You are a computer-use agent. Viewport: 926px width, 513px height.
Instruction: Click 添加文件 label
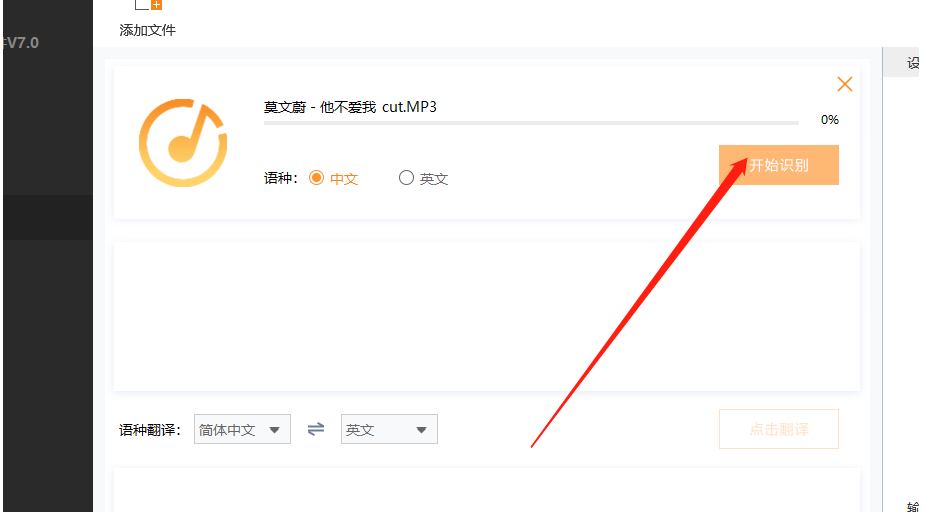148,30
